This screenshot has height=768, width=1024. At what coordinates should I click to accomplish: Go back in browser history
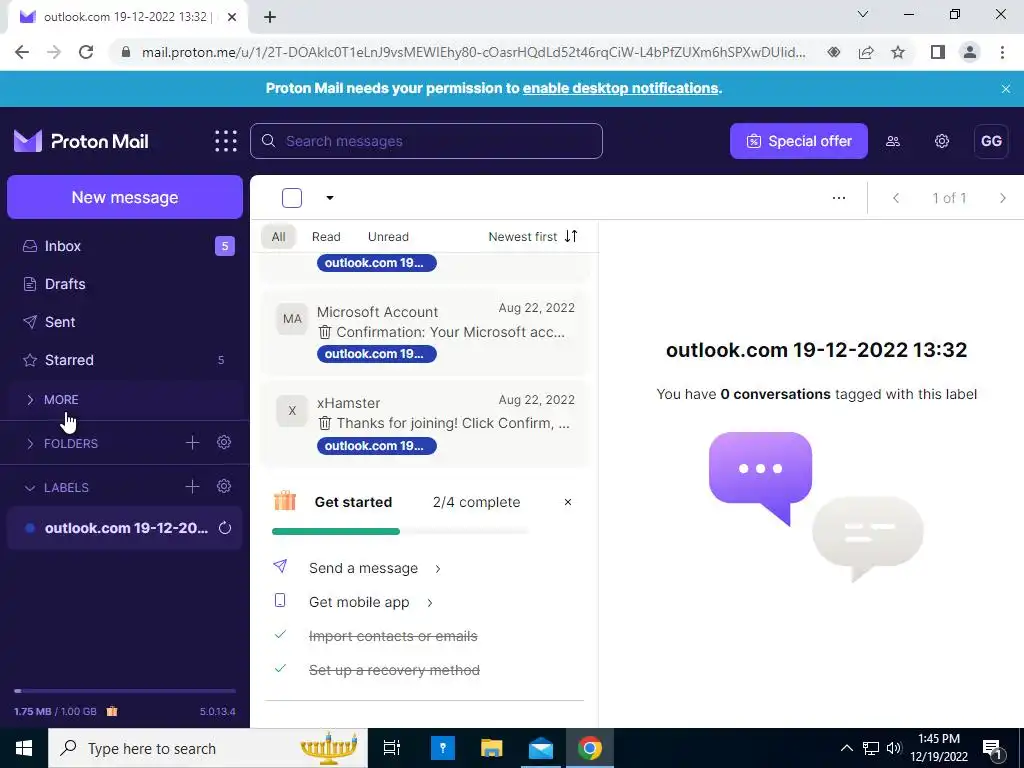tap(22, 52)
